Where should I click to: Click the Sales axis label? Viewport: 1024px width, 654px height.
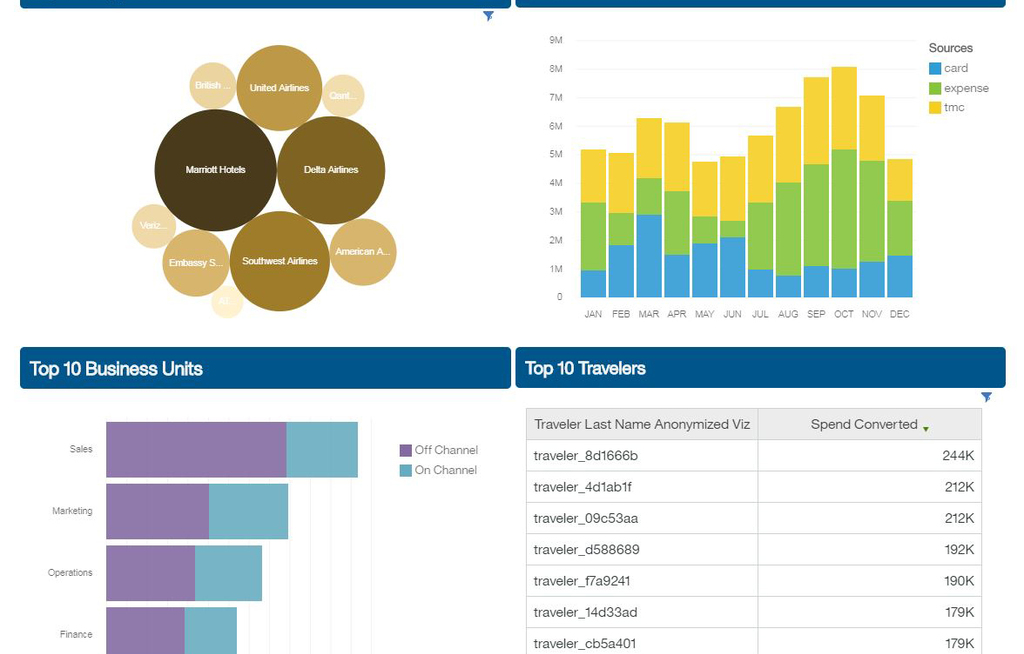81,449
